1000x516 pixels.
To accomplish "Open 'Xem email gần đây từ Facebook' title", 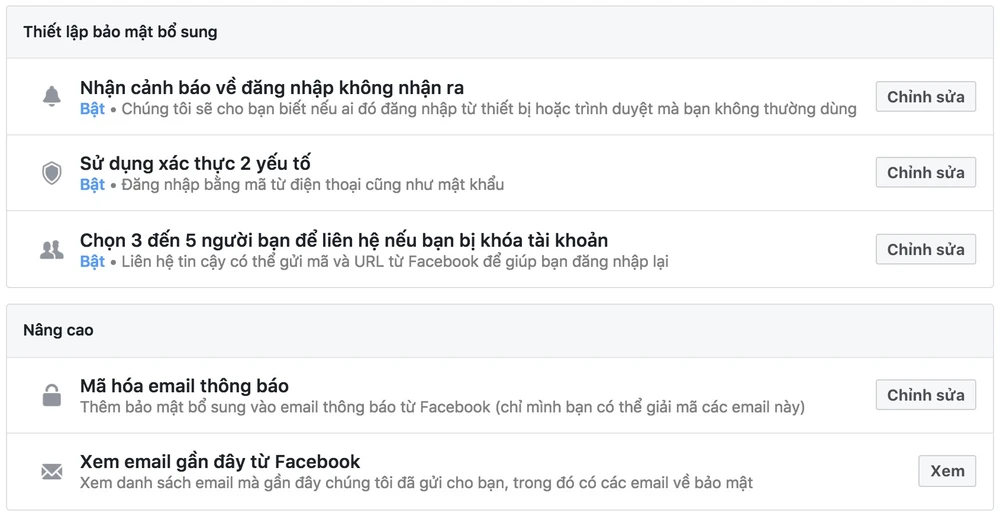I will [220, 462].
